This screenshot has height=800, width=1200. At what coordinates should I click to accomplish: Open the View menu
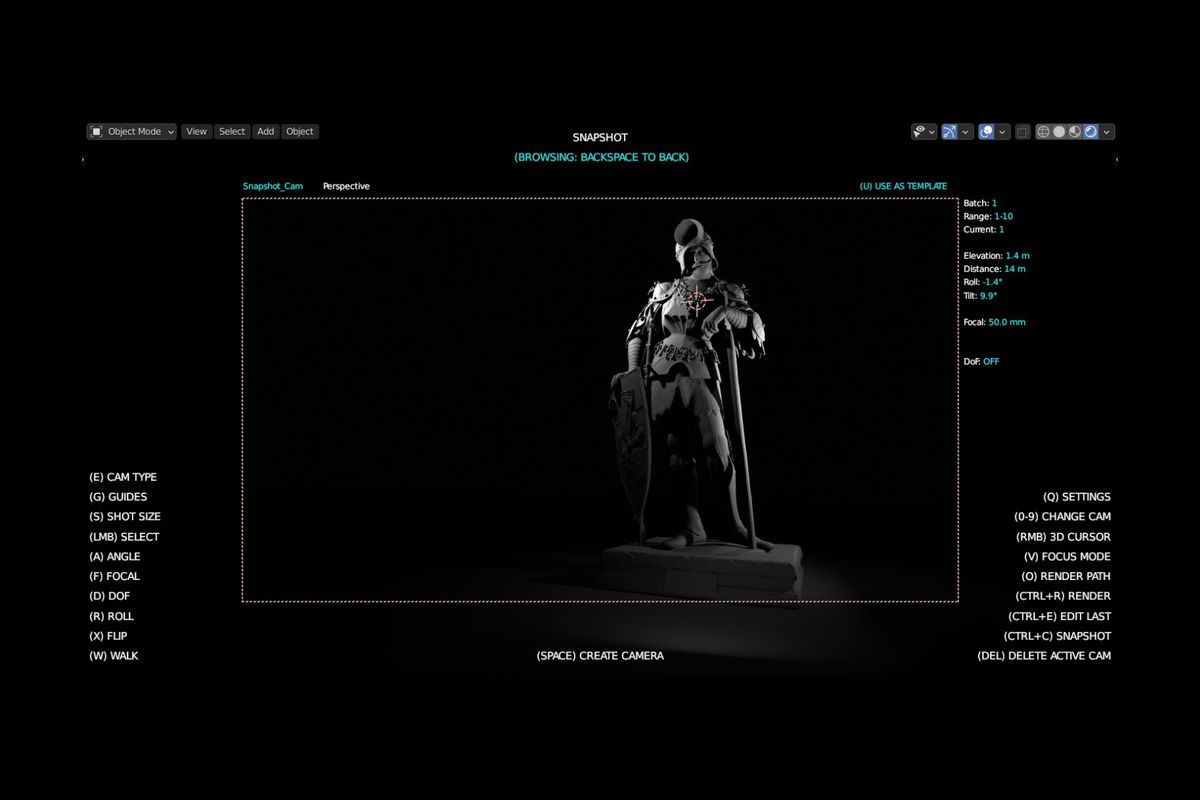pos(196,131)
